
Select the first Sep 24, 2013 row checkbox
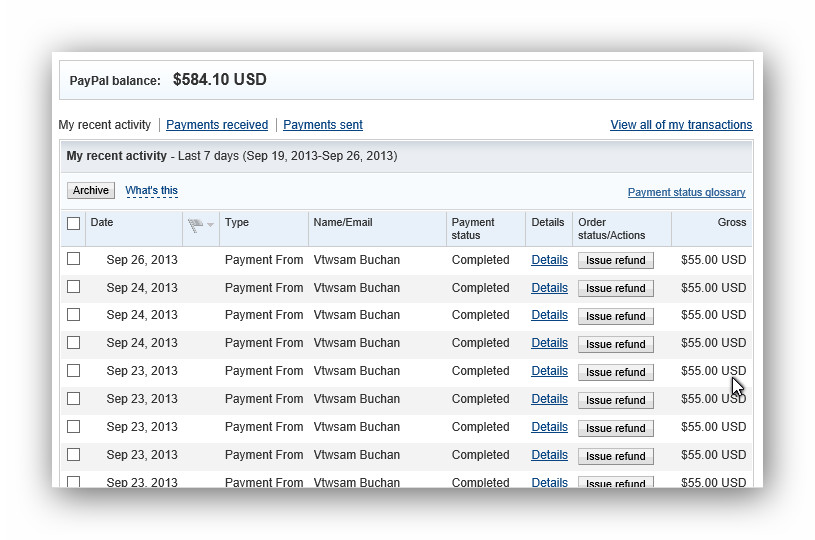coord(73,287)
